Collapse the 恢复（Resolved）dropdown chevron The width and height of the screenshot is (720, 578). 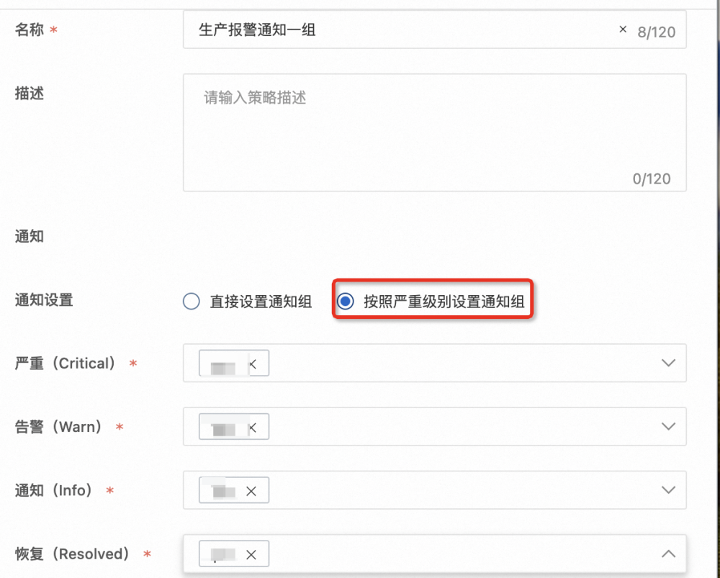click(x=669, y=554)
